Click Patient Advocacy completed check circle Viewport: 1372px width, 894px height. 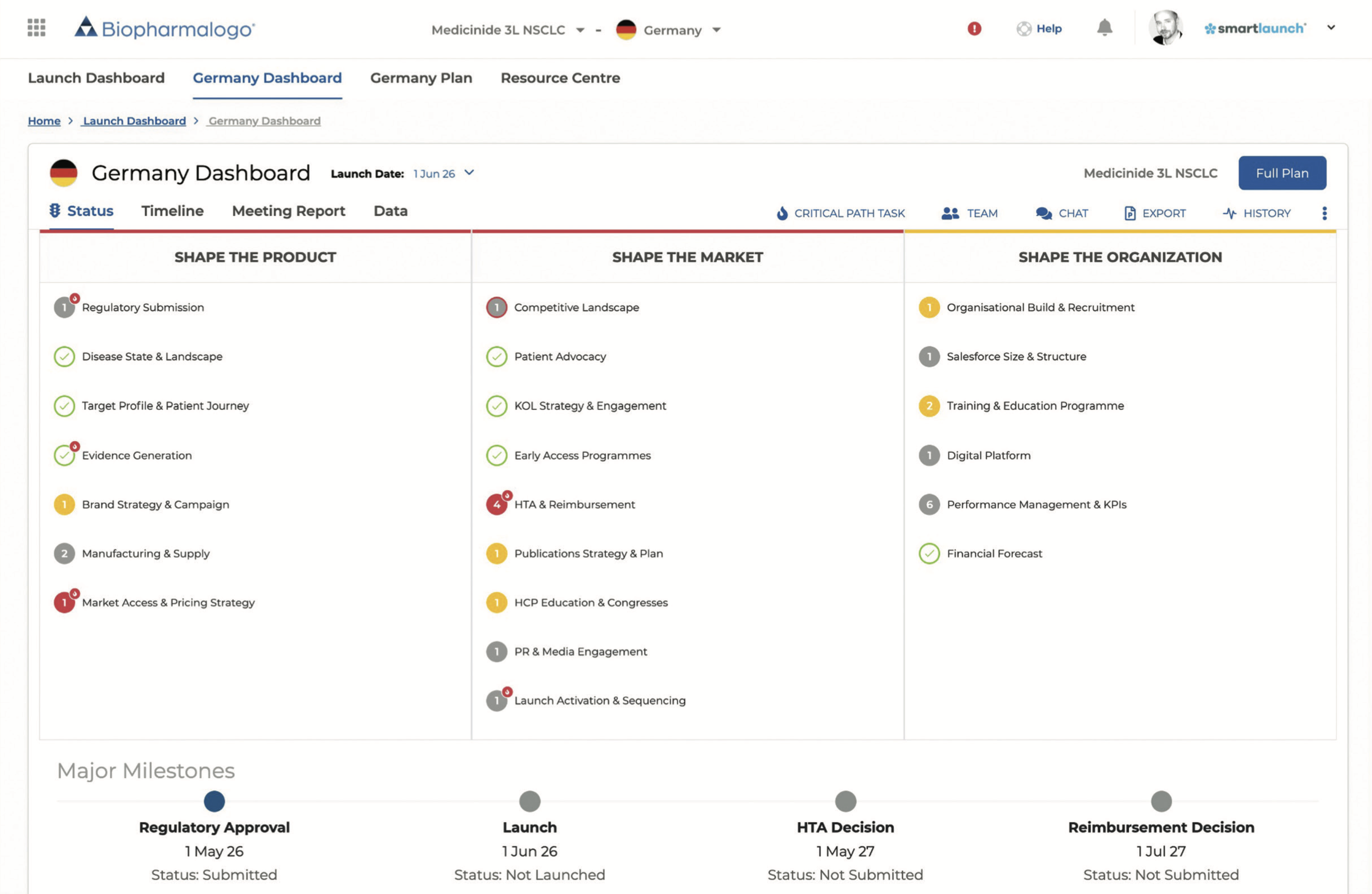pyautogui.click(x=496, y=356)
